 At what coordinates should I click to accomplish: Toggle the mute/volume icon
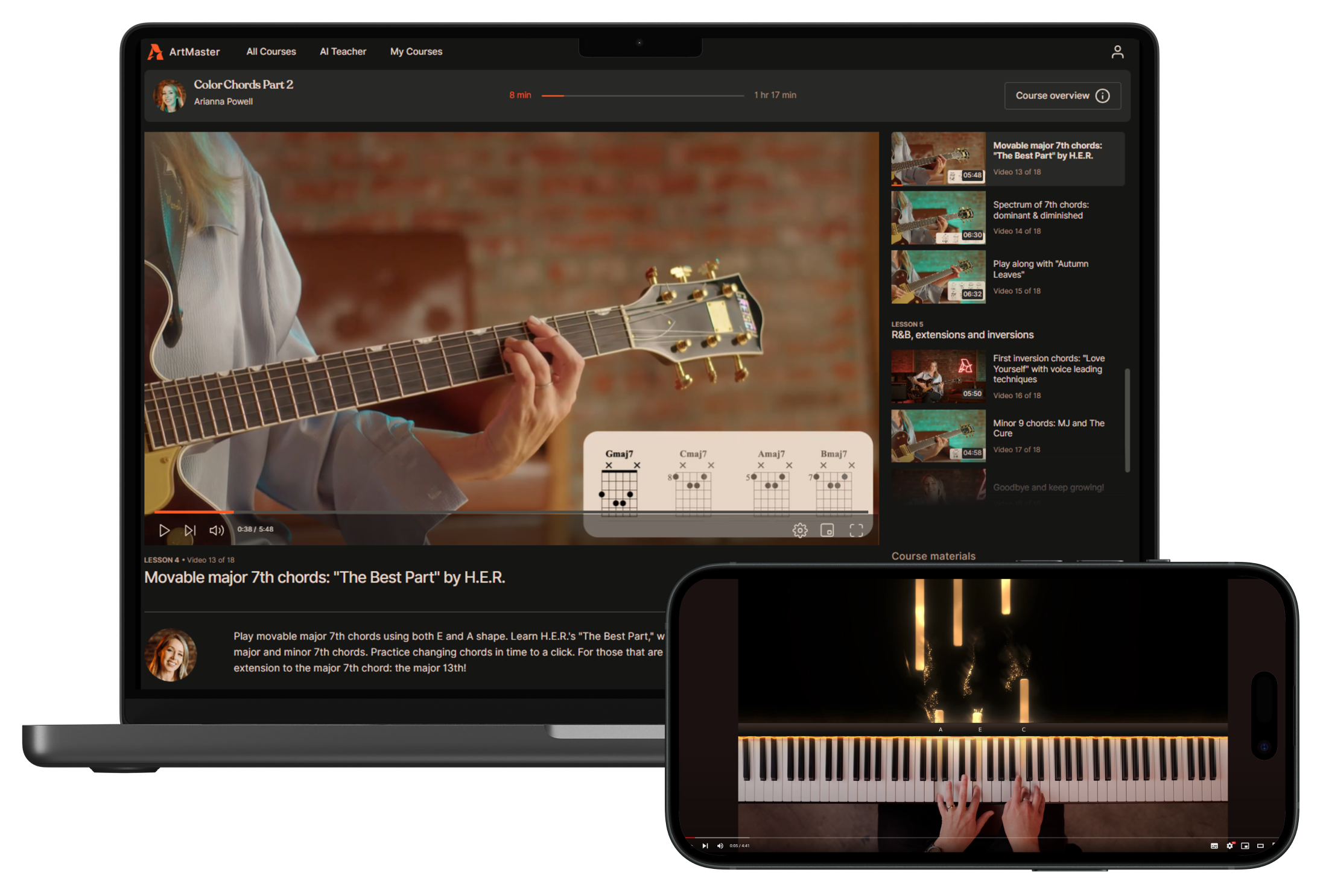point(215,528)
